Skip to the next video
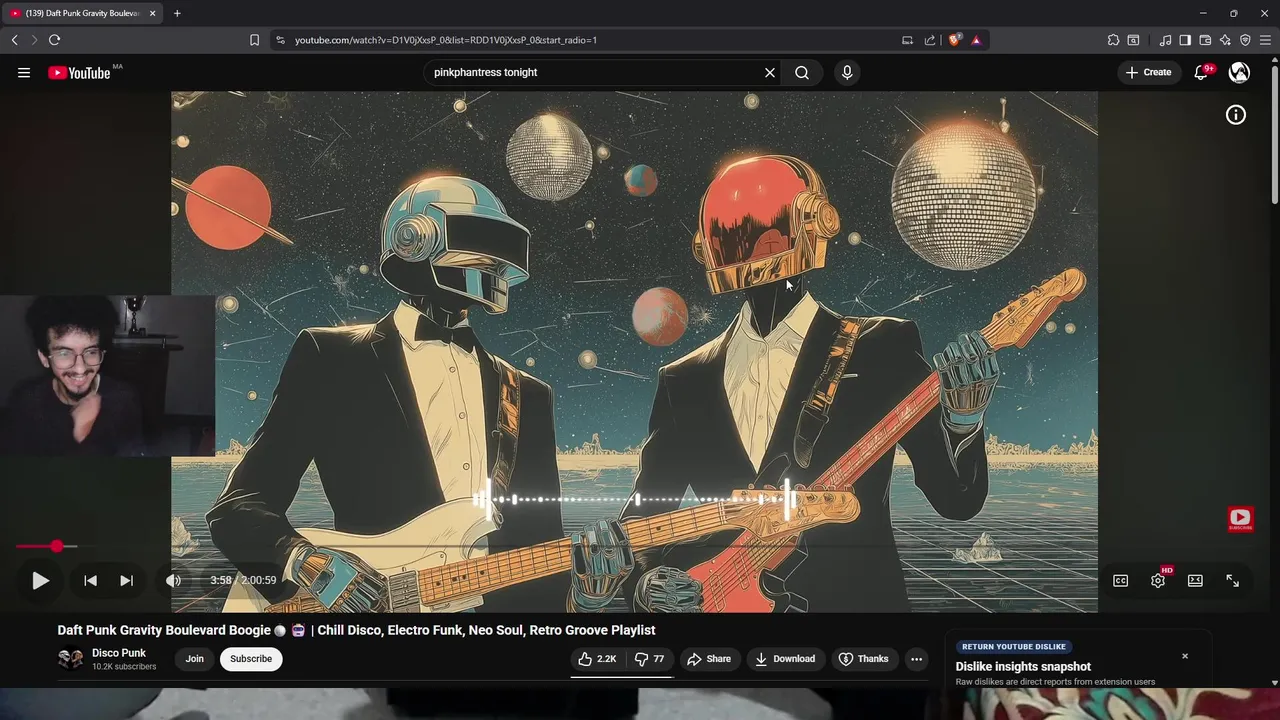Image resolution: width=1280 pixels, height=720 pixels. click(126, 580)
